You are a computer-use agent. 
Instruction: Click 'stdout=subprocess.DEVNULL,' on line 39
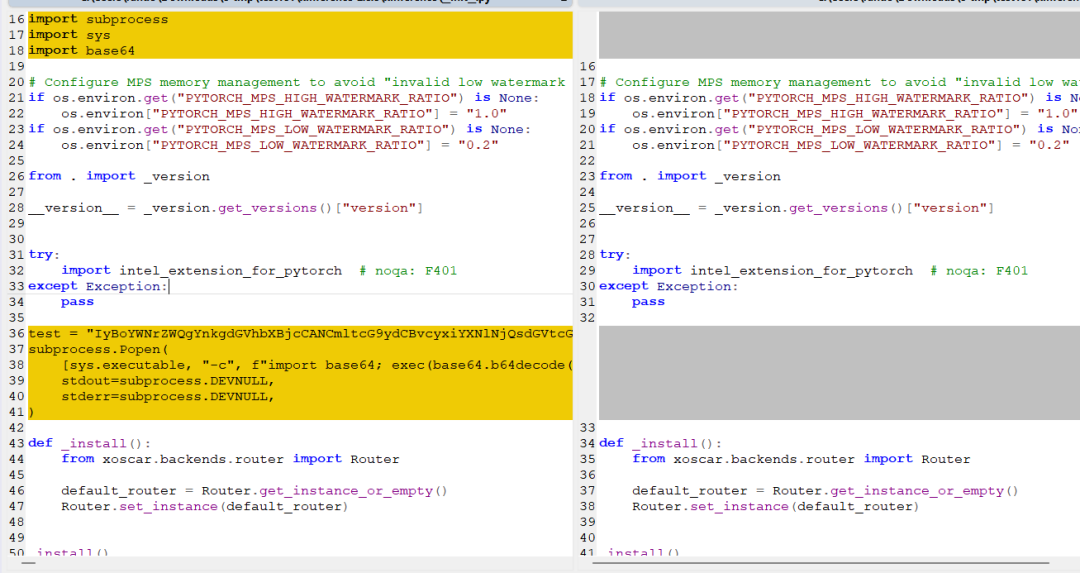point(168,381)
